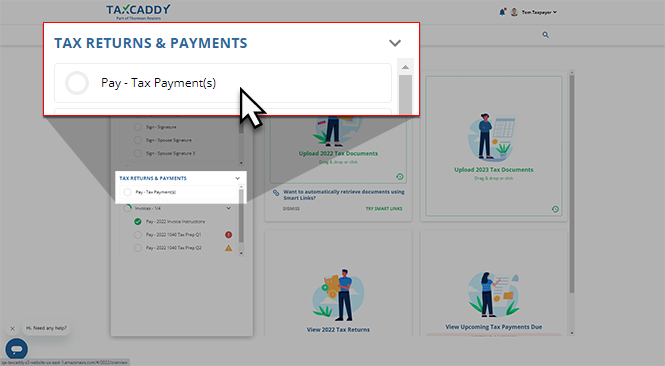
Task: Click the red overdue alert icon for Q1
Action: (228, 235)
